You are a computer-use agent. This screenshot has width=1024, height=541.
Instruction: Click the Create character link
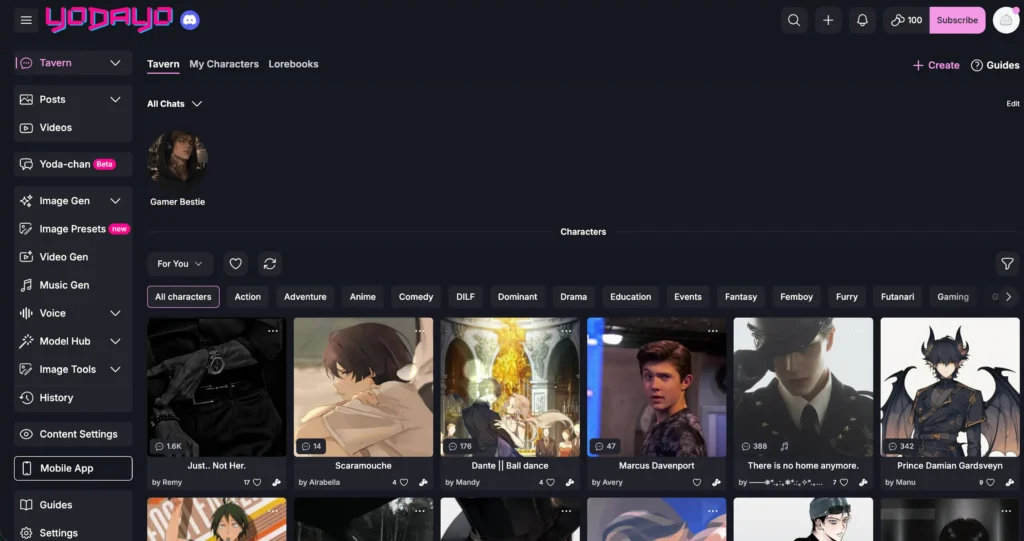click(x=936, y=65)
